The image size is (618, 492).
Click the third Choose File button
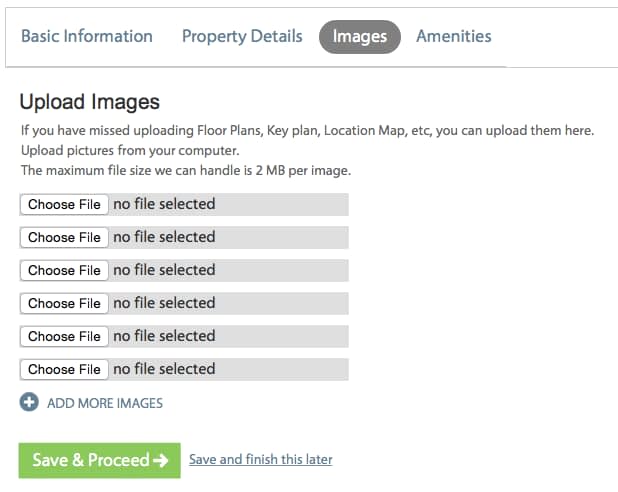tap(64, 270)
